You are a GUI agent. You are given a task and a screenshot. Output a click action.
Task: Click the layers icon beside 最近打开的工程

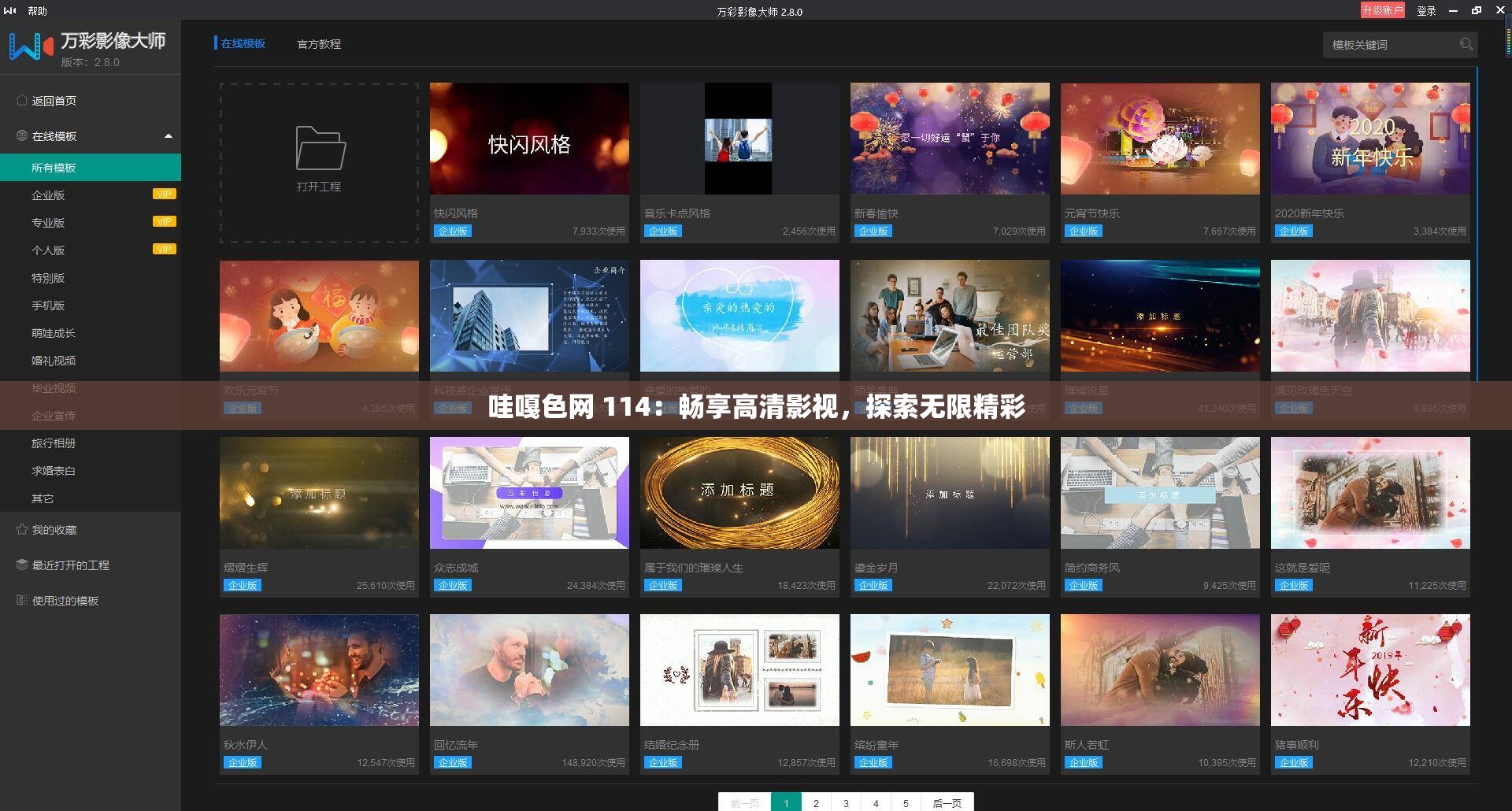21,565
